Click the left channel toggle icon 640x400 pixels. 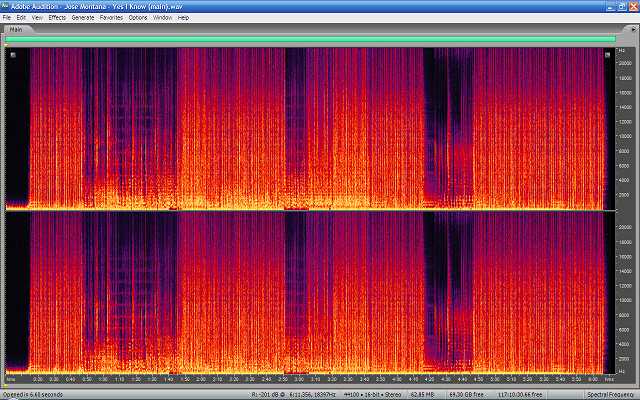point(13,55)
